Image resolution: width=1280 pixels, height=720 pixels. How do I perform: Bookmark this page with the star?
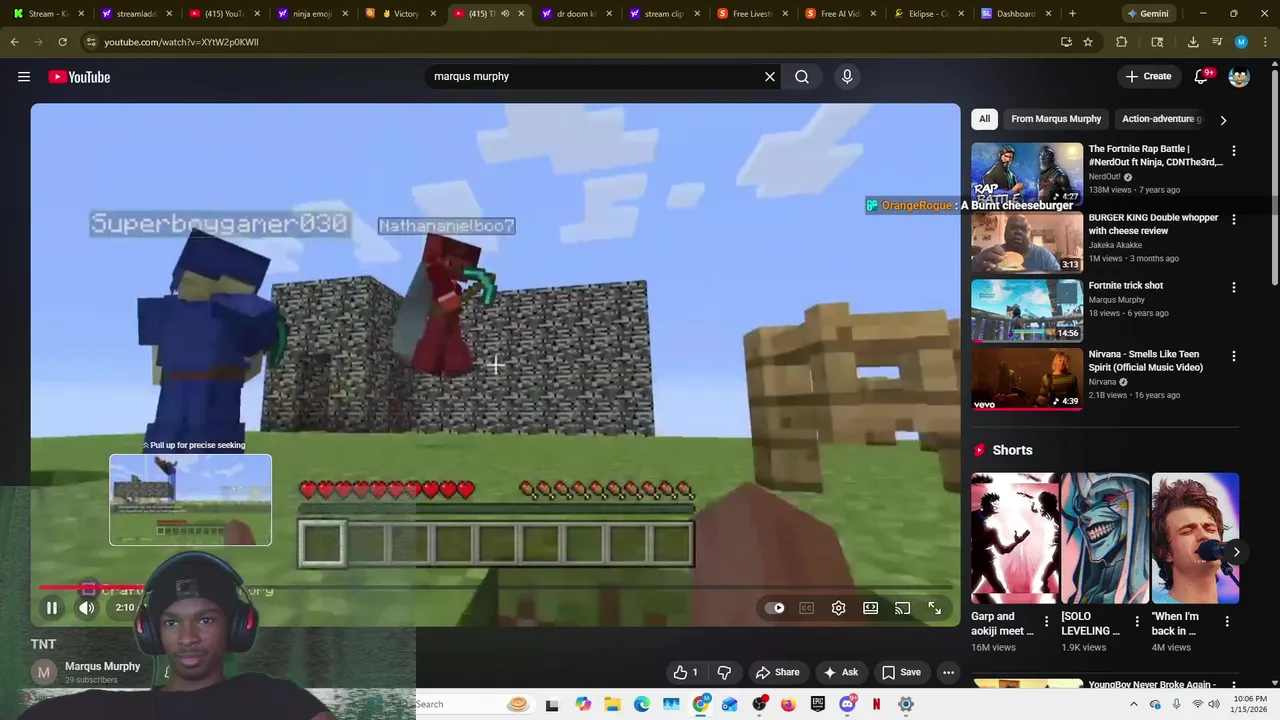point(1088,42)
